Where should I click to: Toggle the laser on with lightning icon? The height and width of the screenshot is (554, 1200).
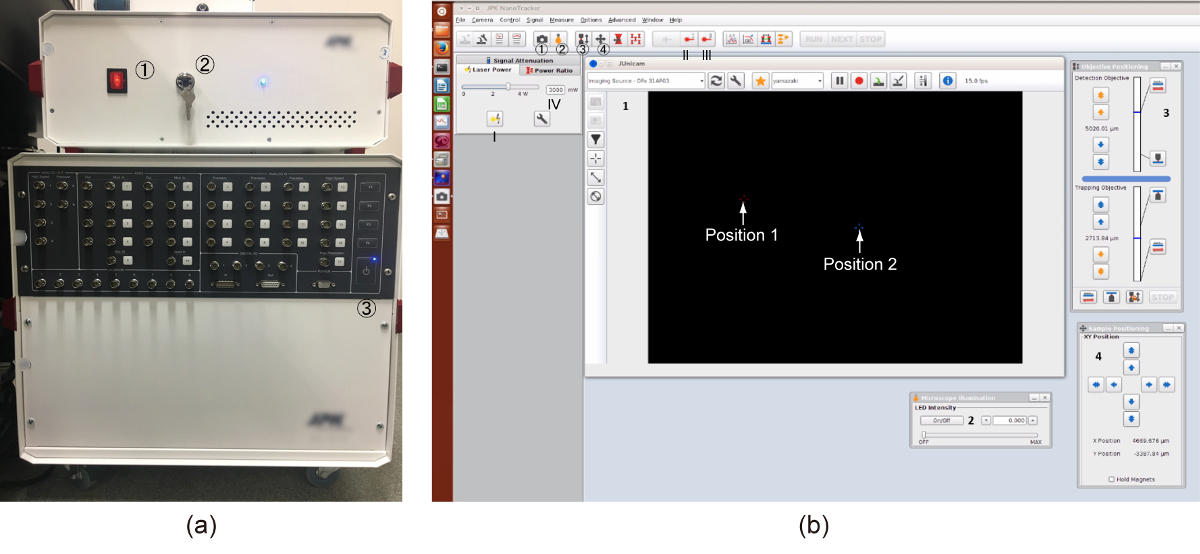click(x=496, y=119)
